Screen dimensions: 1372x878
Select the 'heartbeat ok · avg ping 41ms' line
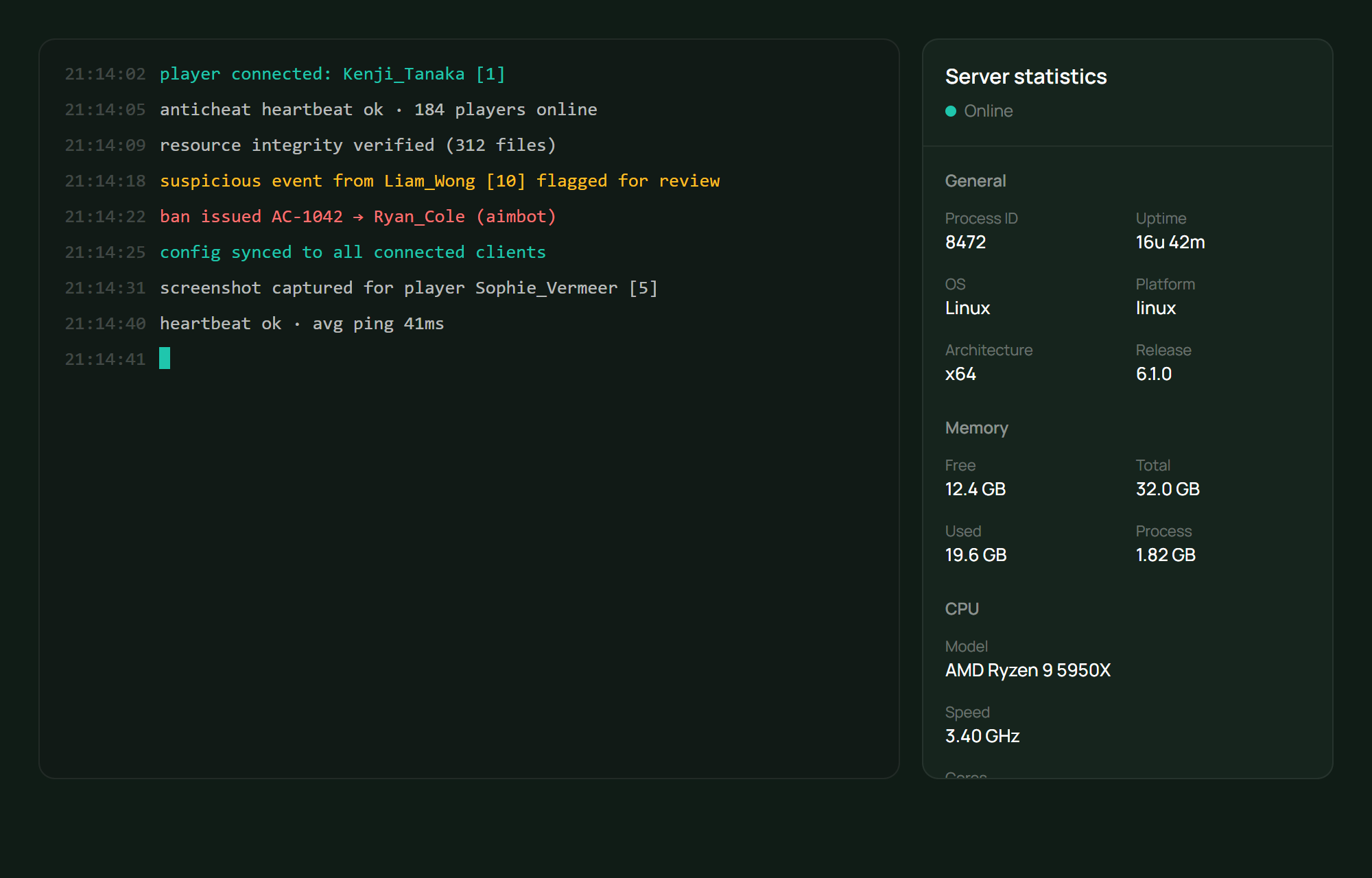click(x=302, y=324)
